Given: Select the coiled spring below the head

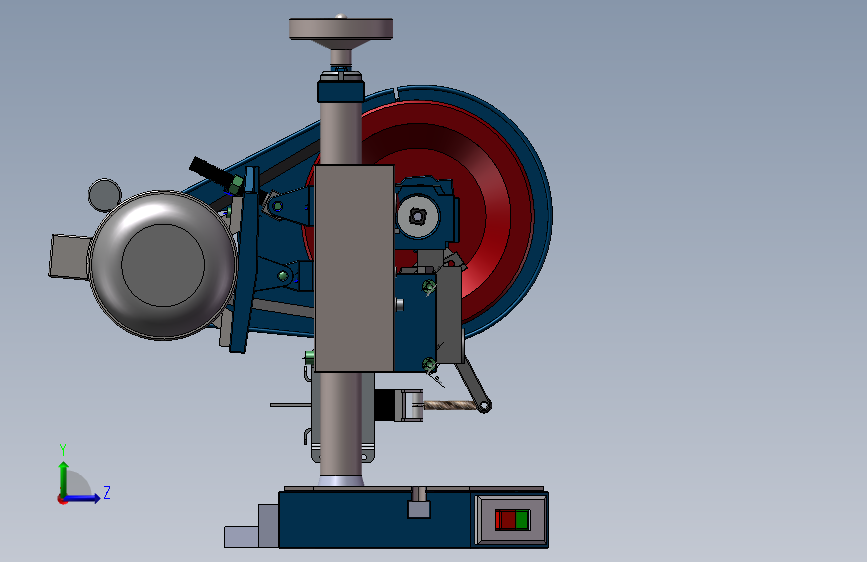Looking at the screenshot, I should point(450,405).
